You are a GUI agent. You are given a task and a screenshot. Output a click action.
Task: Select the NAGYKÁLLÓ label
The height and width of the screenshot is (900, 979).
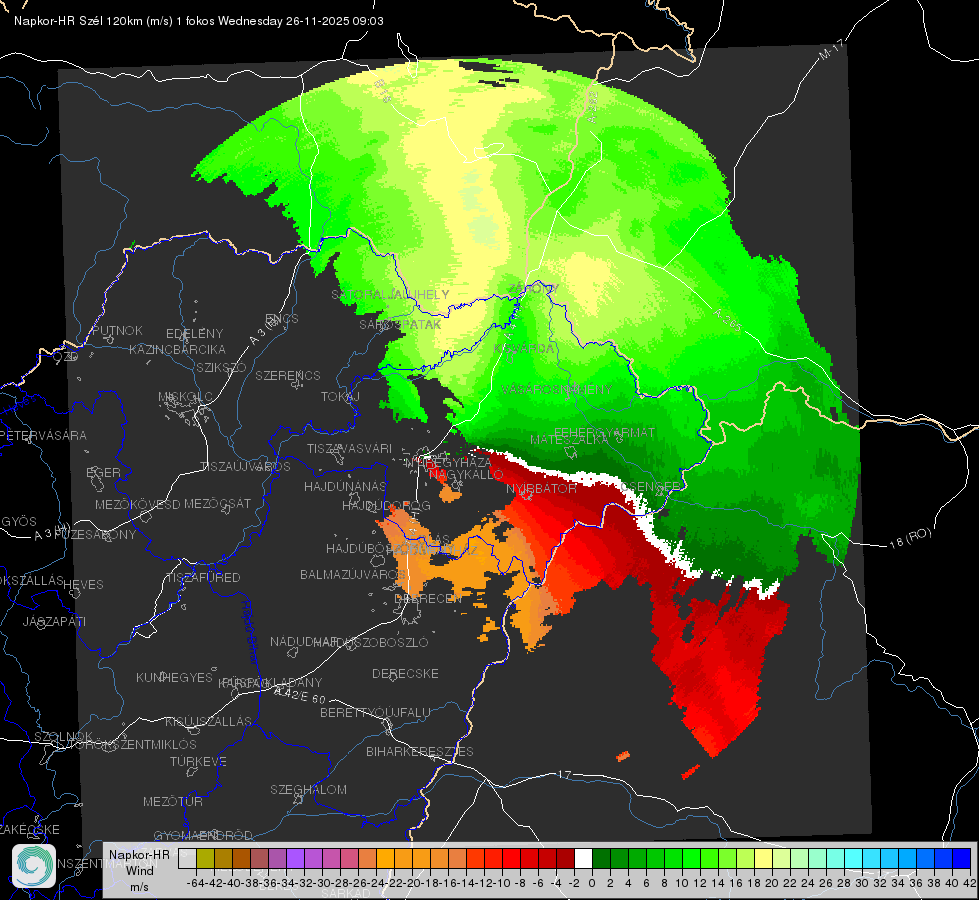tap(466, 475)
